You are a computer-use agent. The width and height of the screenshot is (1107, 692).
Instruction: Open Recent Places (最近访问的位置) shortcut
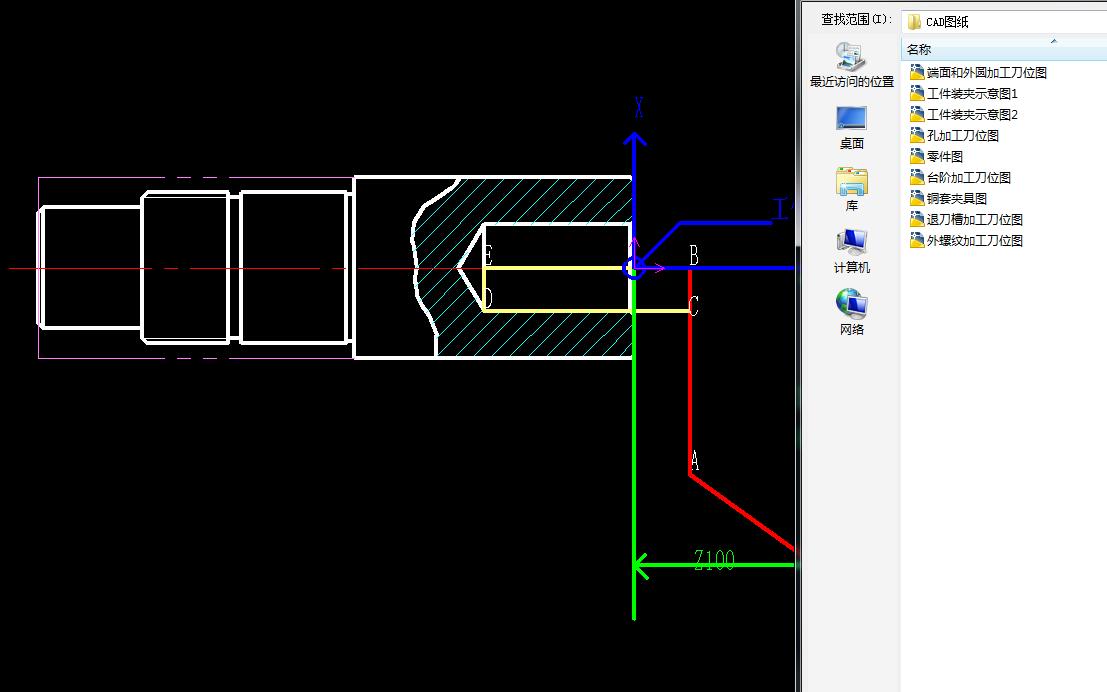pos(851,65)
